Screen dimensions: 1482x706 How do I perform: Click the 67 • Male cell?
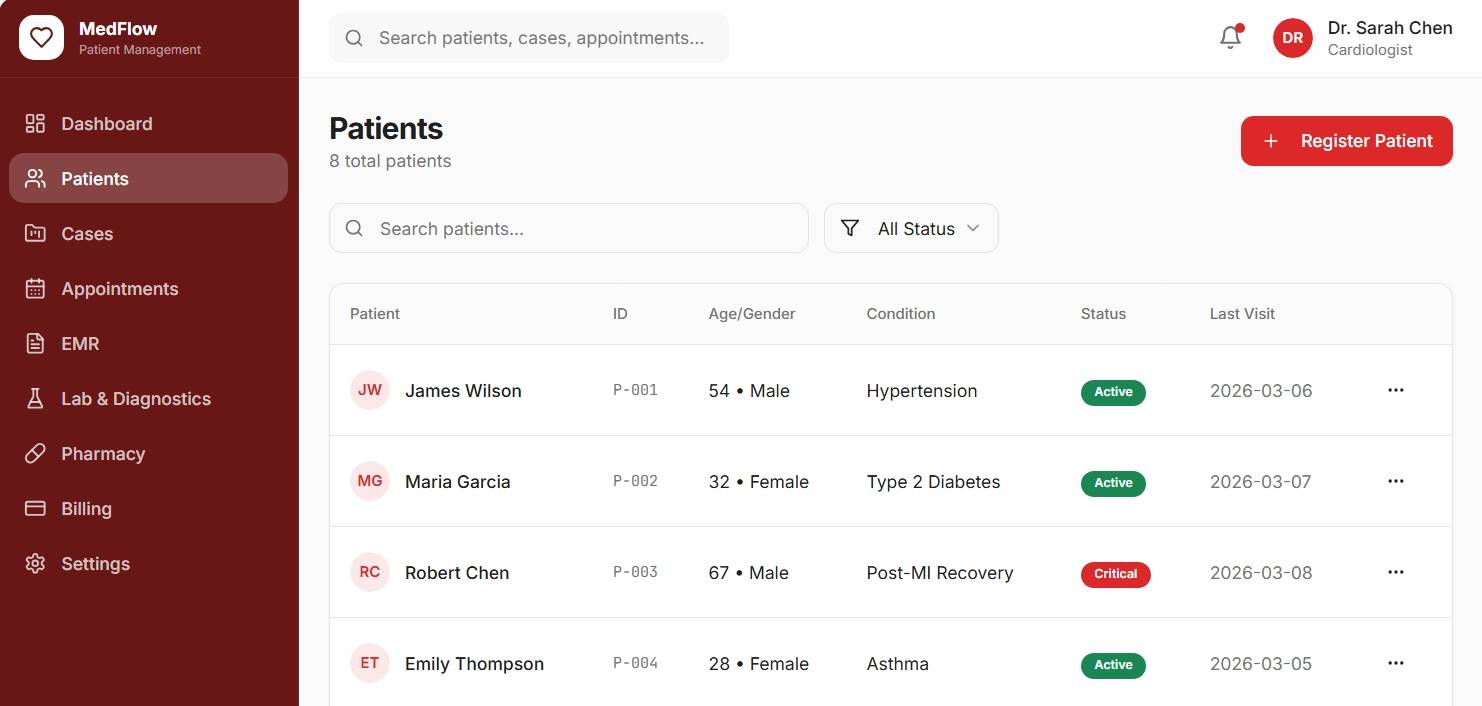point(749,573)
